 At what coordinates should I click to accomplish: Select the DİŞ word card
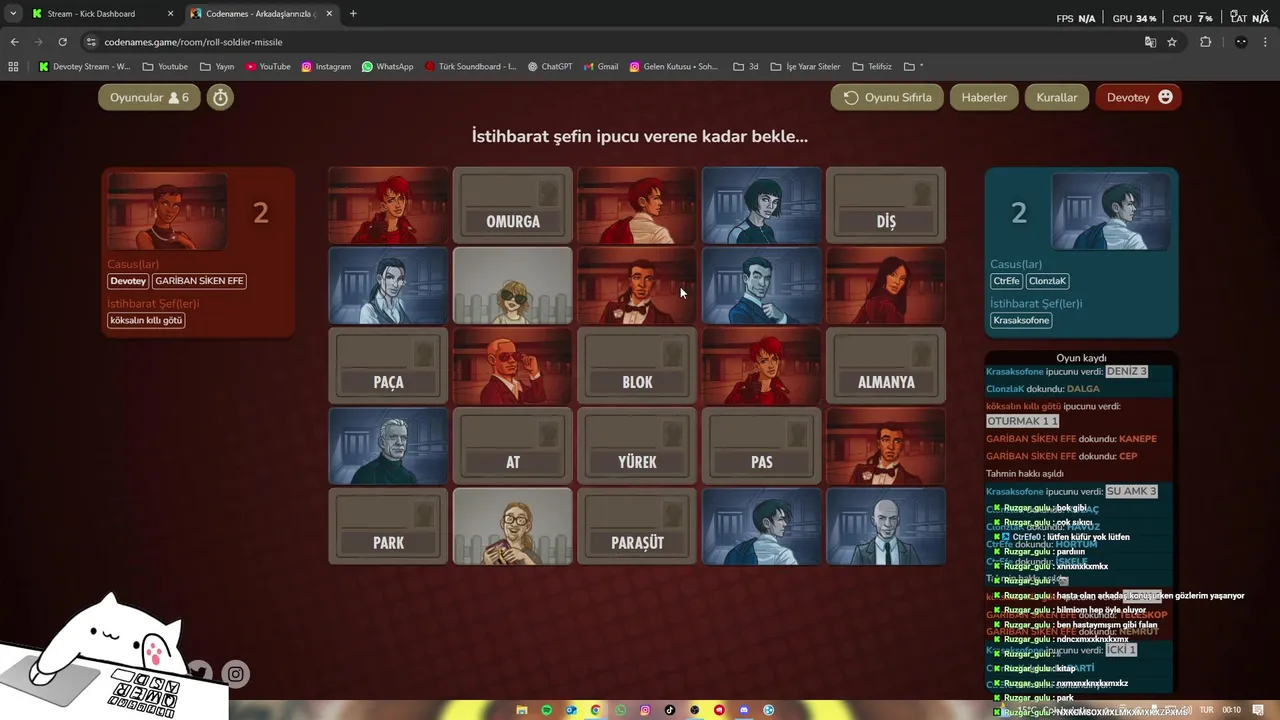pyautogui.click(x=886, y=205)
